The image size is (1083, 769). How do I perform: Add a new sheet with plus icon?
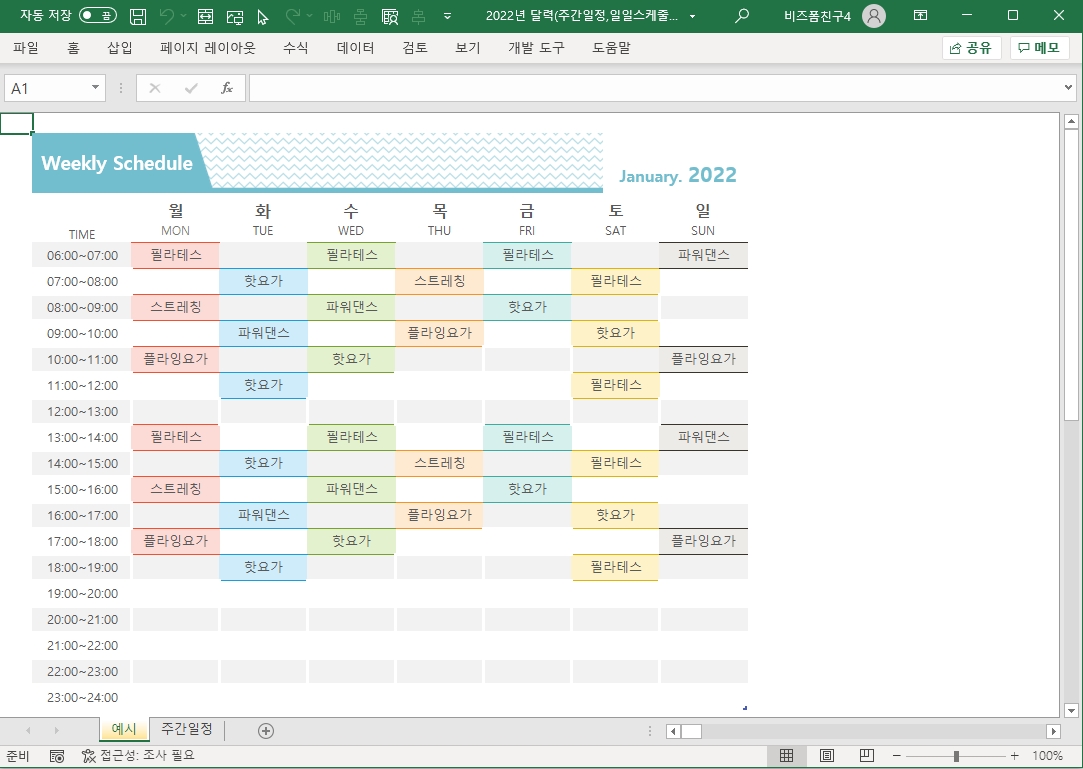tap(265, 731)
